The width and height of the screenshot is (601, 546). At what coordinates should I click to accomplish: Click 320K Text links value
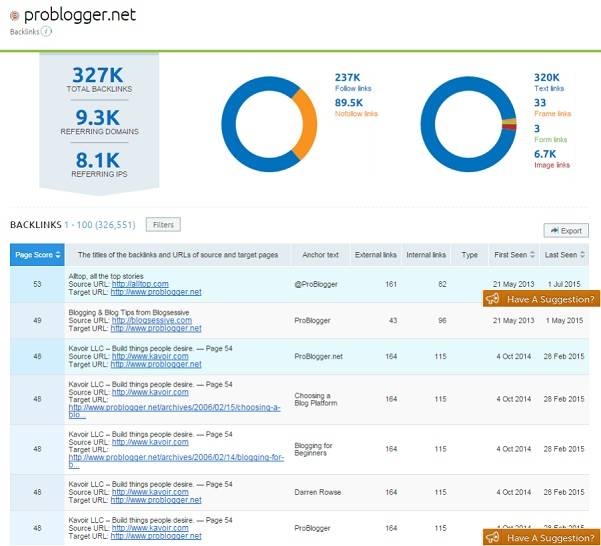coord(547,77)
